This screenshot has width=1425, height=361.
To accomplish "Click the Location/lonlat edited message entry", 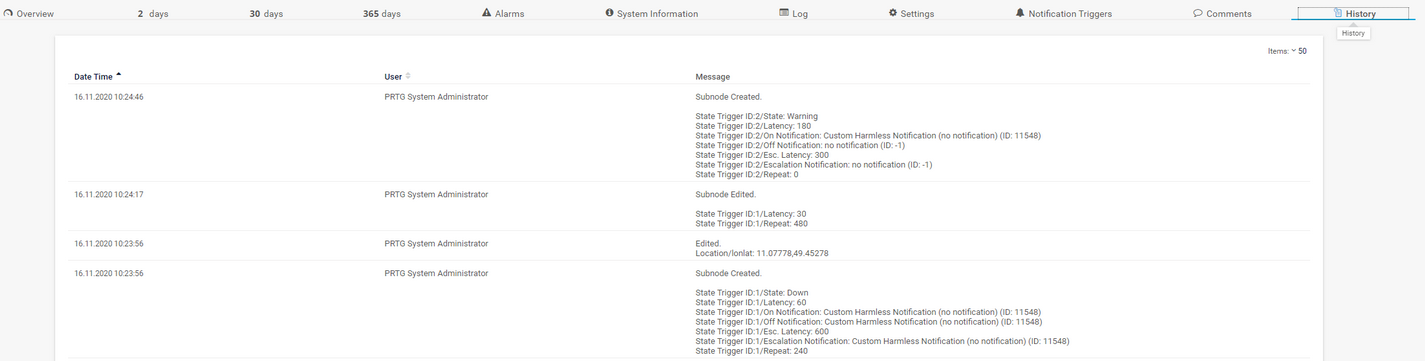I will [762, 253].
